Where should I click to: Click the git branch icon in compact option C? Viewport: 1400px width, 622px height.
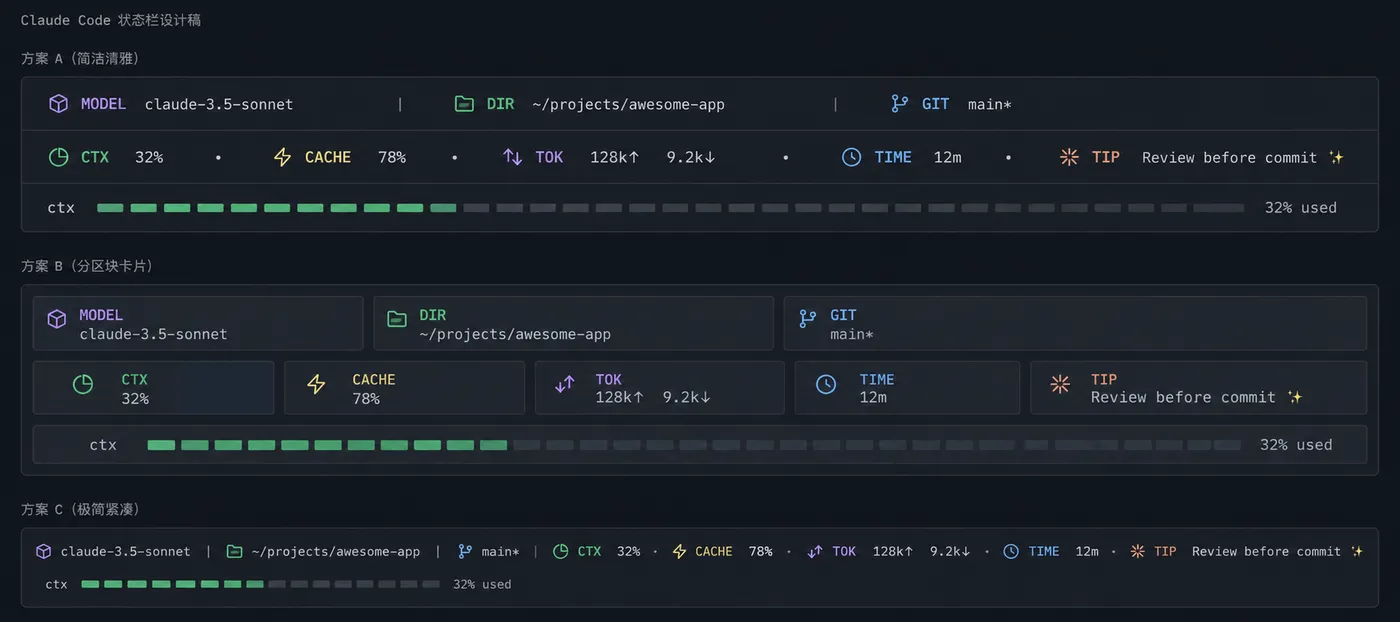point(465,551)
